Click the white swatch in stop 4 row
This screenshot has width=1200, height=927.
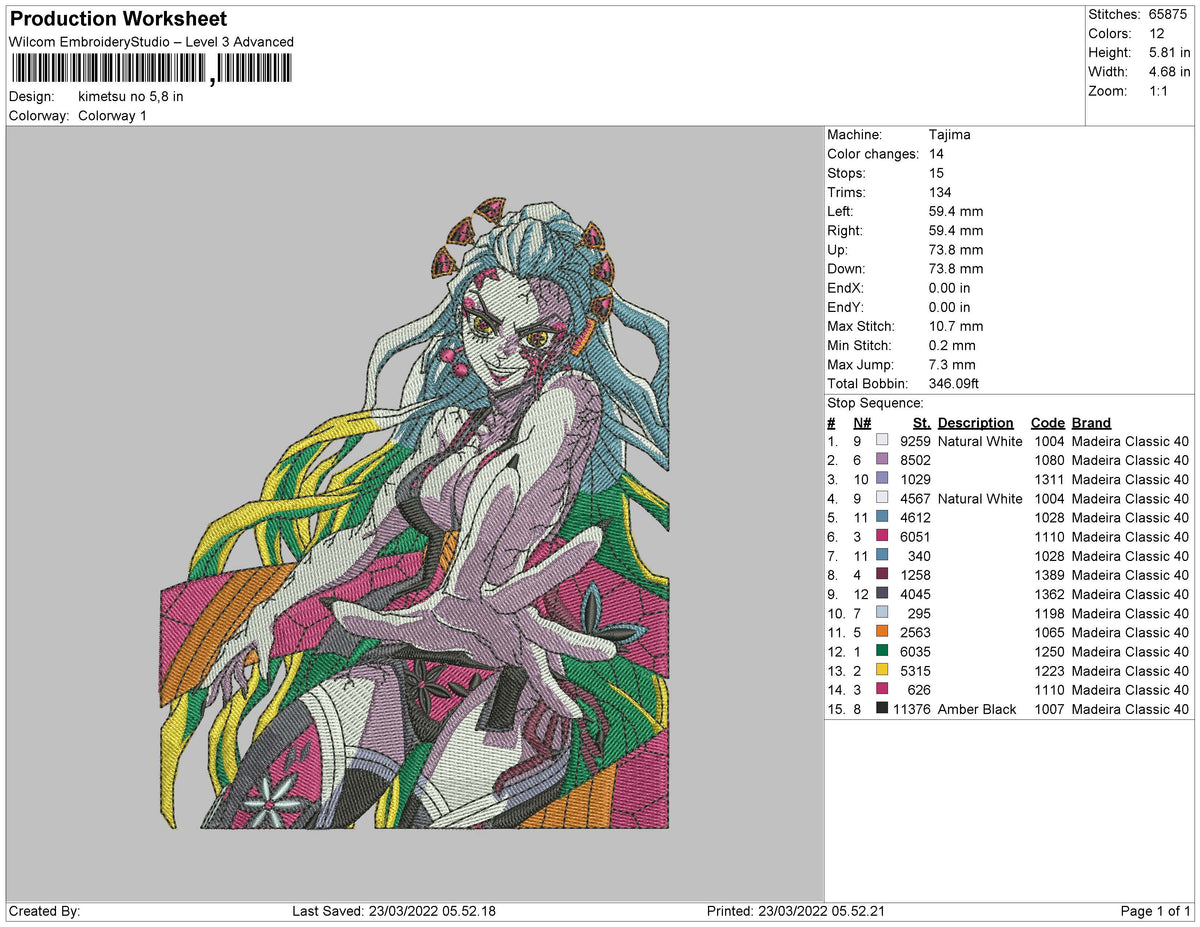click(x=882, y=498)
